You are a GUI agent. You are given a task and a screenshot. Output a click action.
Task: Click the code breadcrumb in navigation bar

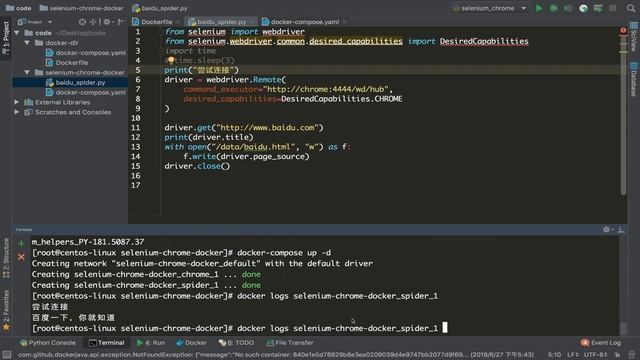pyautogui.click(x=19, y=8)
